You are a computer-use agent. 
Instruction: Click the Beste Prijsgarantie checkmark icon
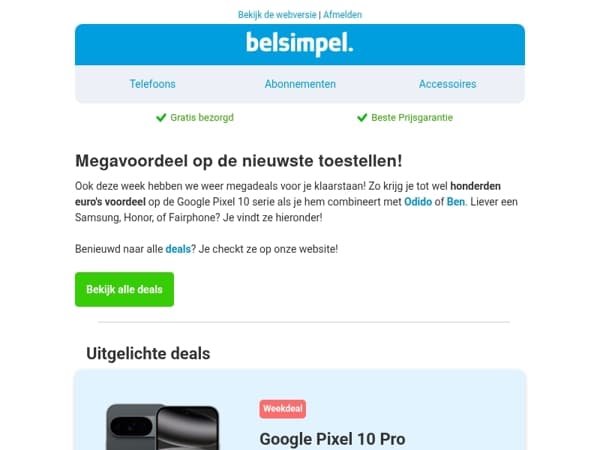[x=362, y=117]
